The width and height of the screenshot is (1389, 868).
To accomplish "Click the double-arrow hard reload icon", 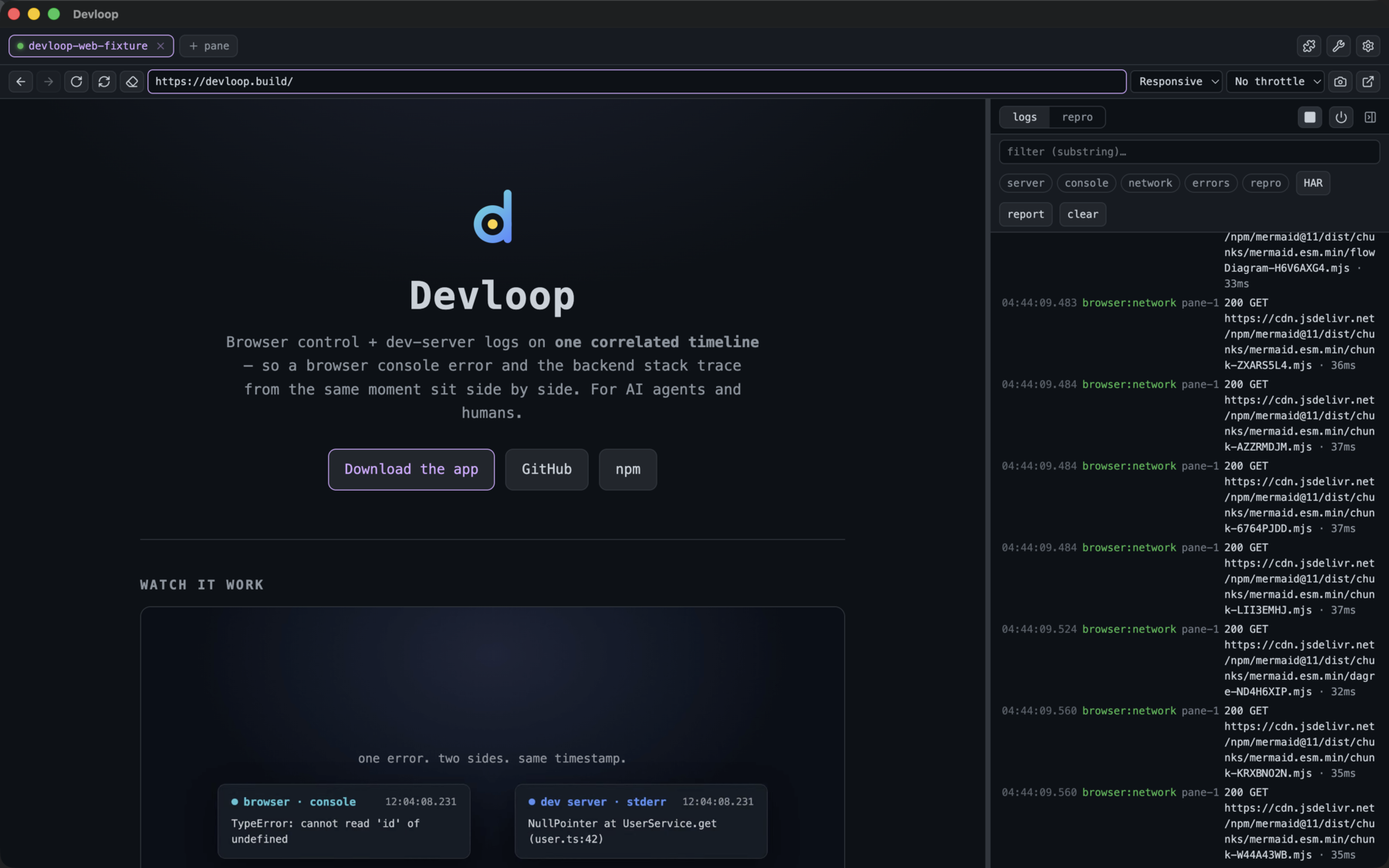I will pos(104,81).
